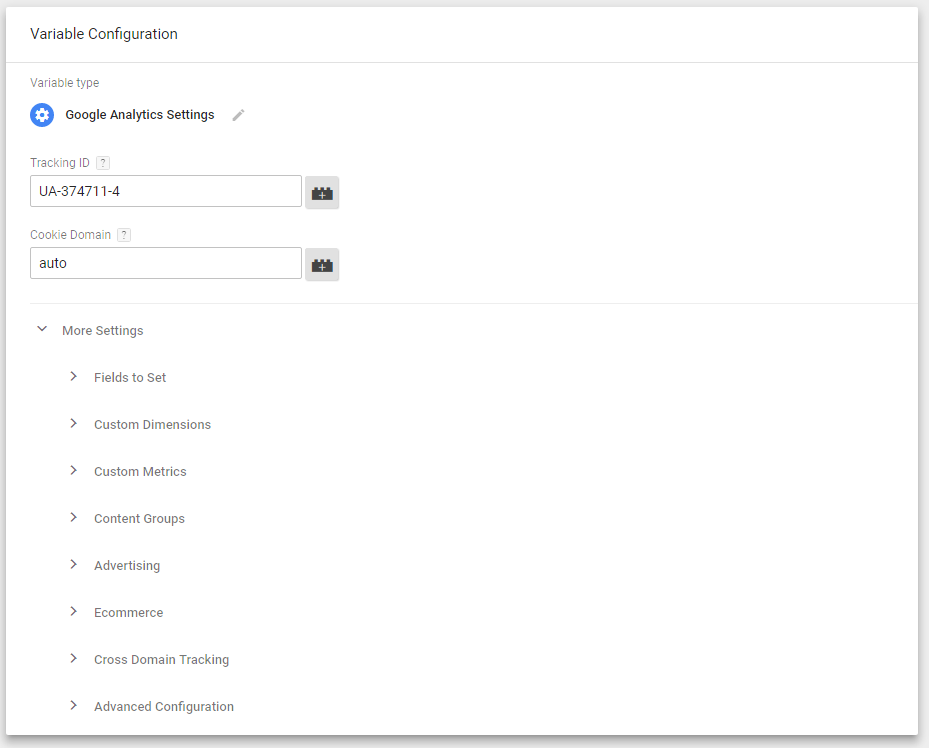Focus the Tracking ID input field

click(166, 191)
